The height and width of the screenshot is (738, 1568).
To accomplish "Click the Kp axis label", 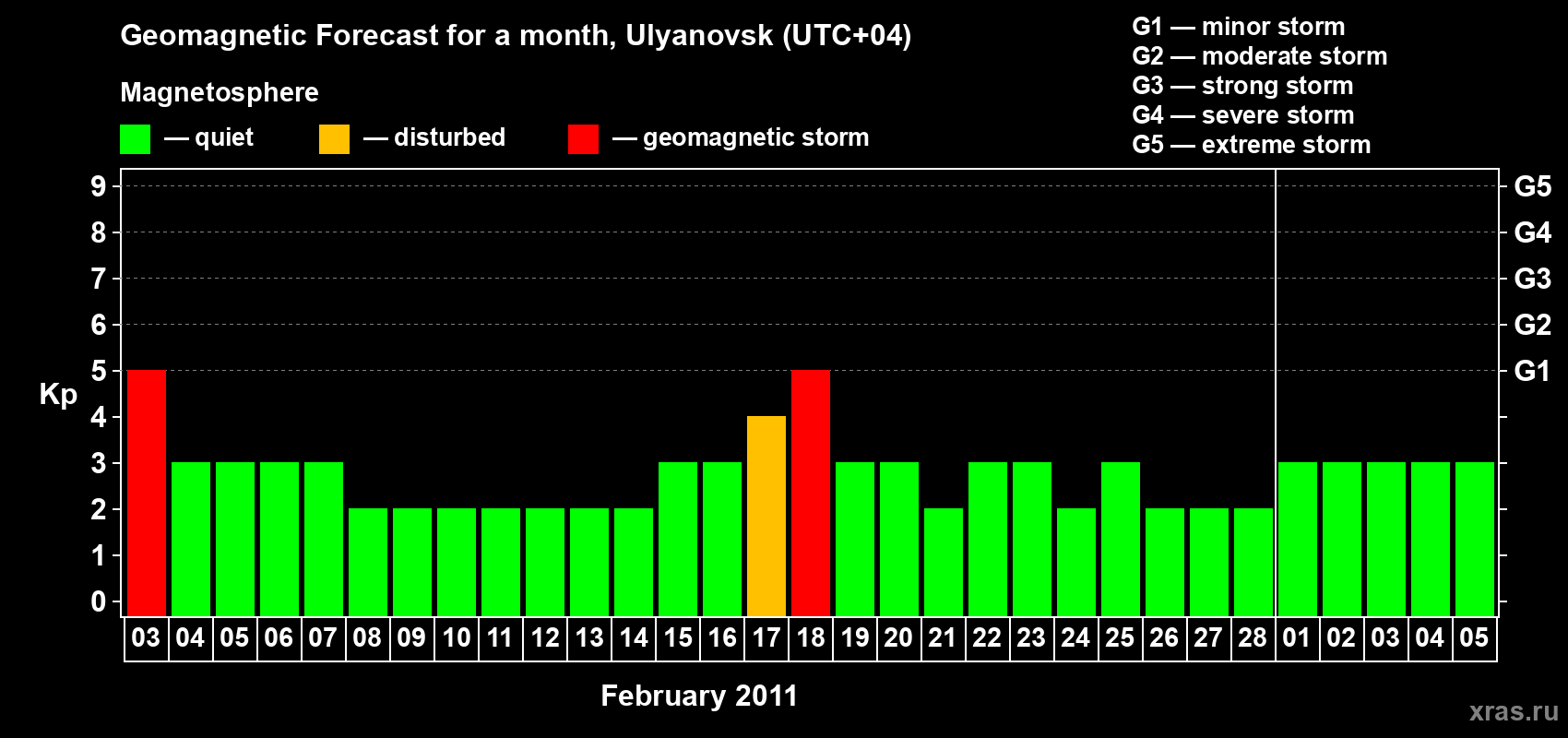I will [x=58, y=394].
